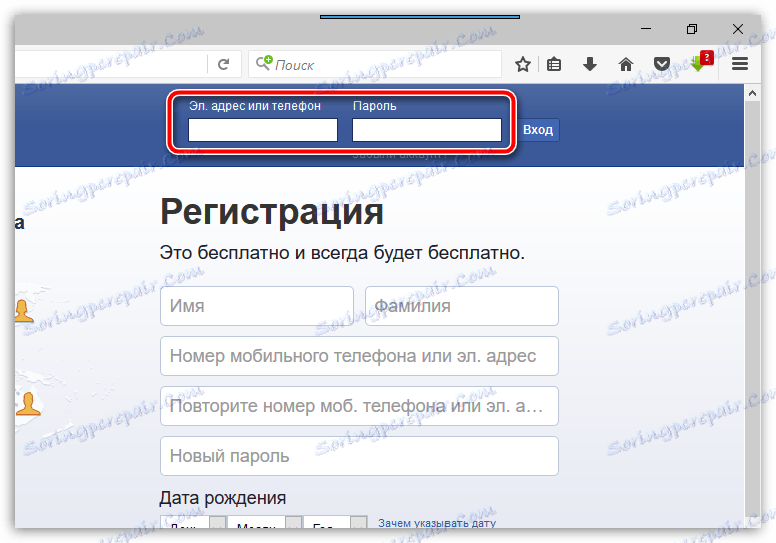The image size is (776, 543).
Task: Click the Новый пароль field
Action: (359, 456)
